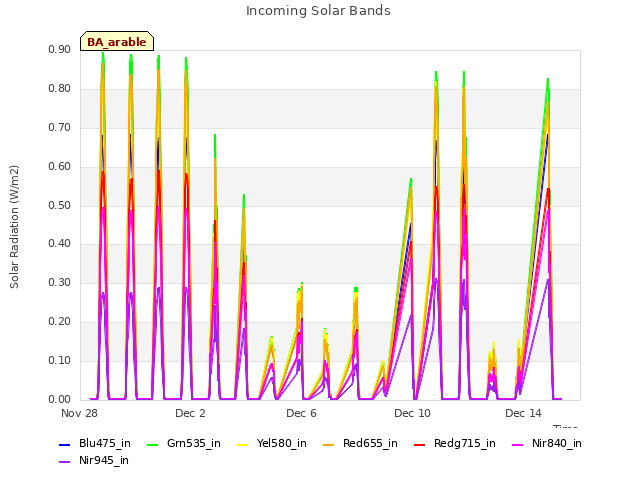Click the Grn535_in legend color swatch
640x480 pixels.
pos(152,444)
